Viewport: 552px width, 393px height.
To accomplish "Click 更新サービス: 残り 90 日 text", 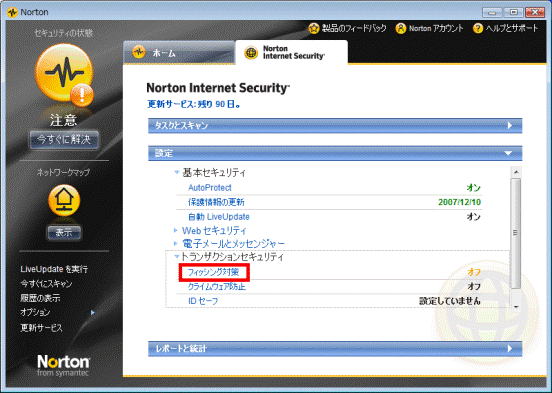I will pyautogui.click(x=194, y=105).
